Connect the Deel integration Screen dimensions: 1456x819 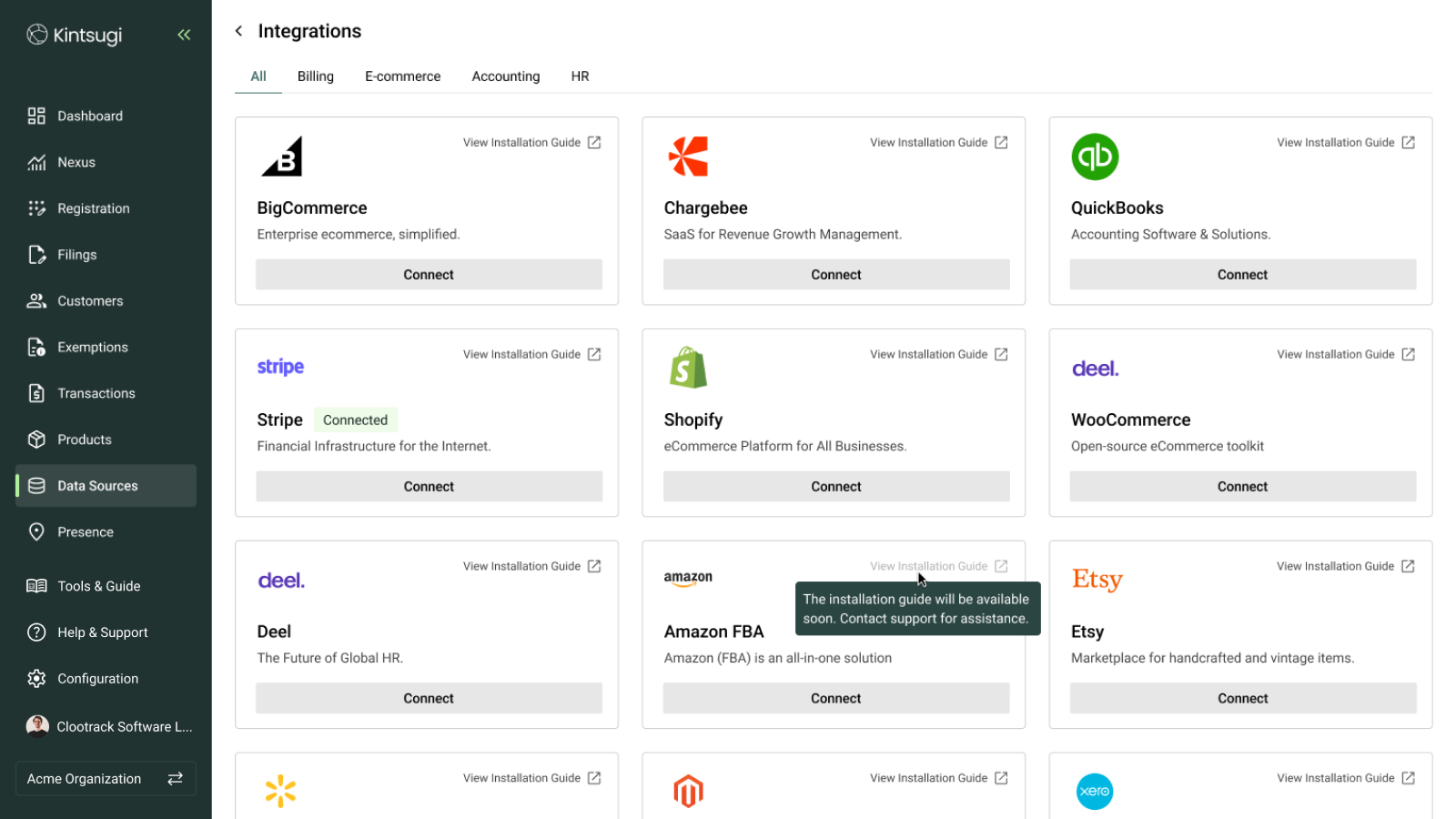(429, 699)
